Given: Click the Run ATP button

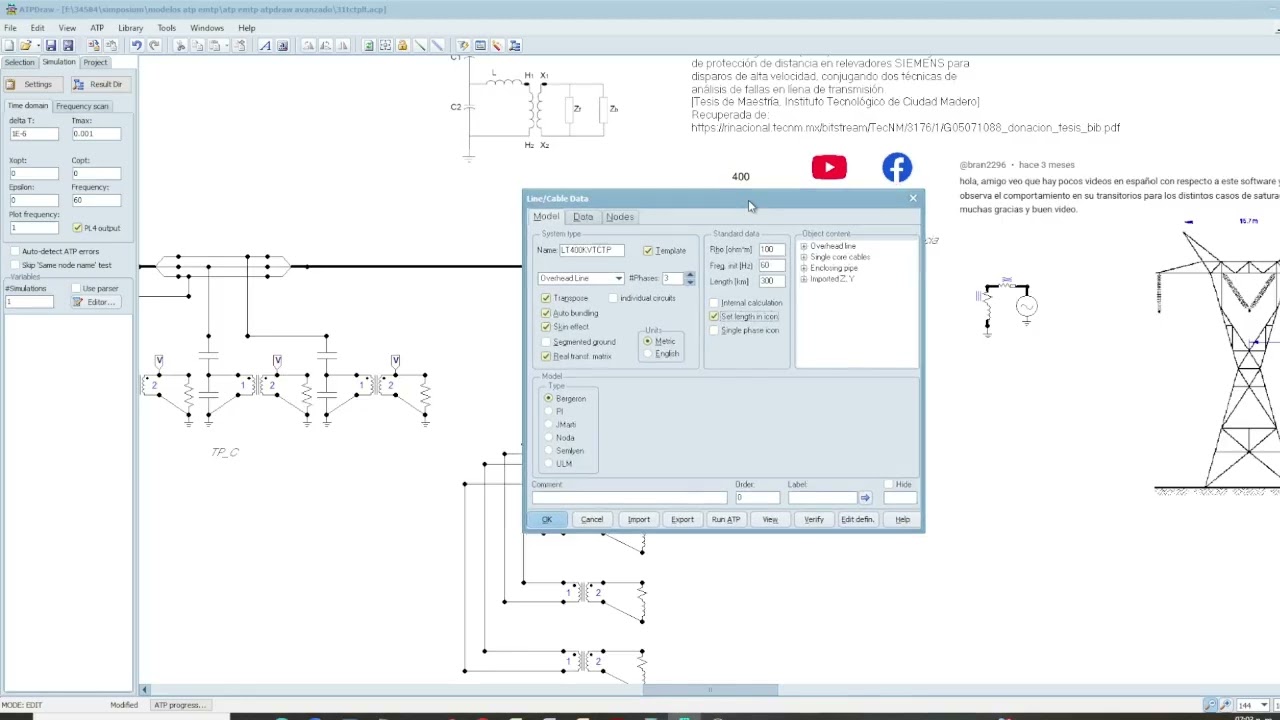Looking at the screenshot, I should [x=726, y=519].
